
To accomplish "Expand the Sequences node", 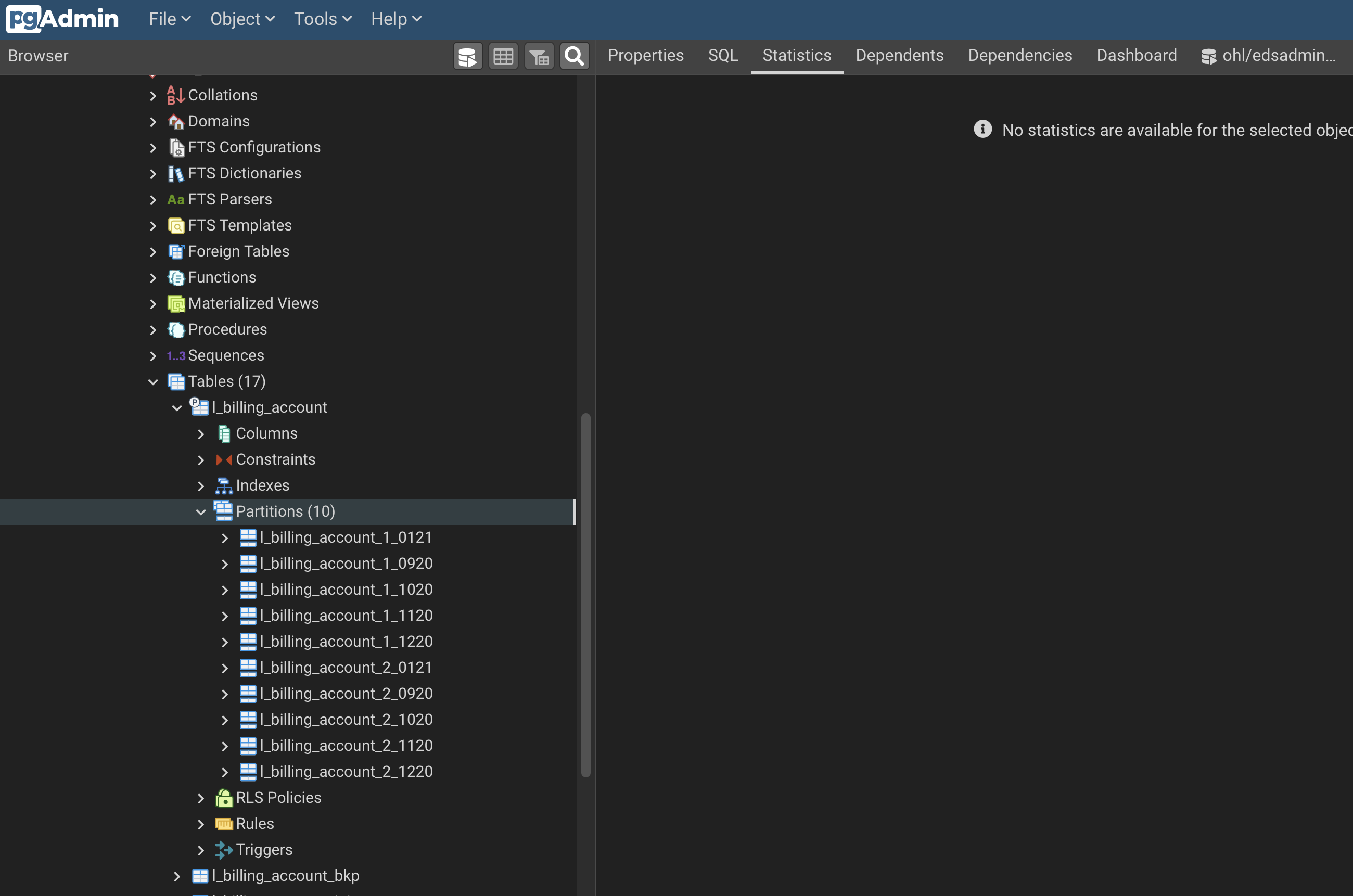I will pyautogui.click(x=152, y=355).
